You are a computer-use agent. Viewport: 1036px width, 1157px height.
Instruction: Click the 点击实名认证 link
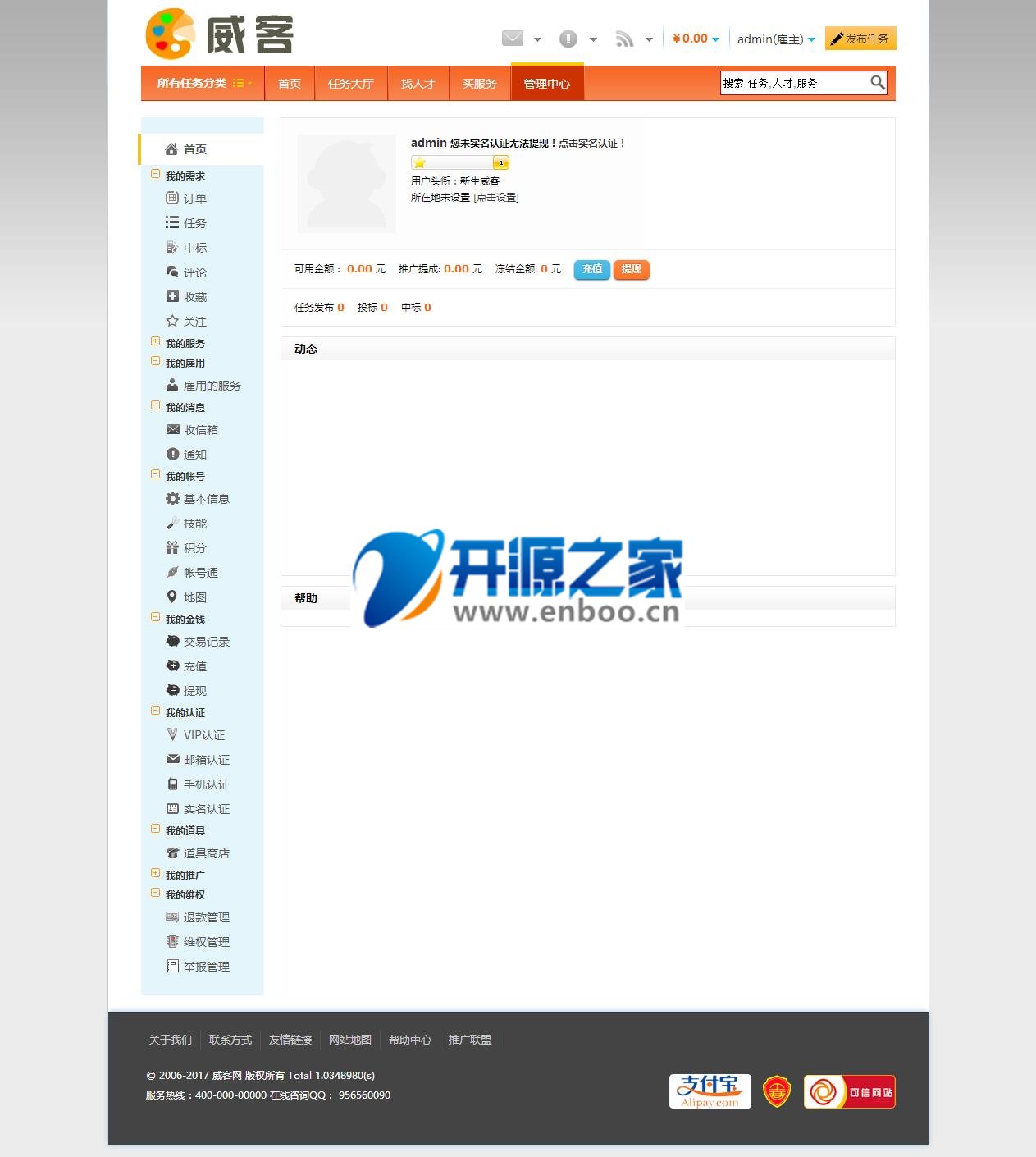(x=592, y=144)
